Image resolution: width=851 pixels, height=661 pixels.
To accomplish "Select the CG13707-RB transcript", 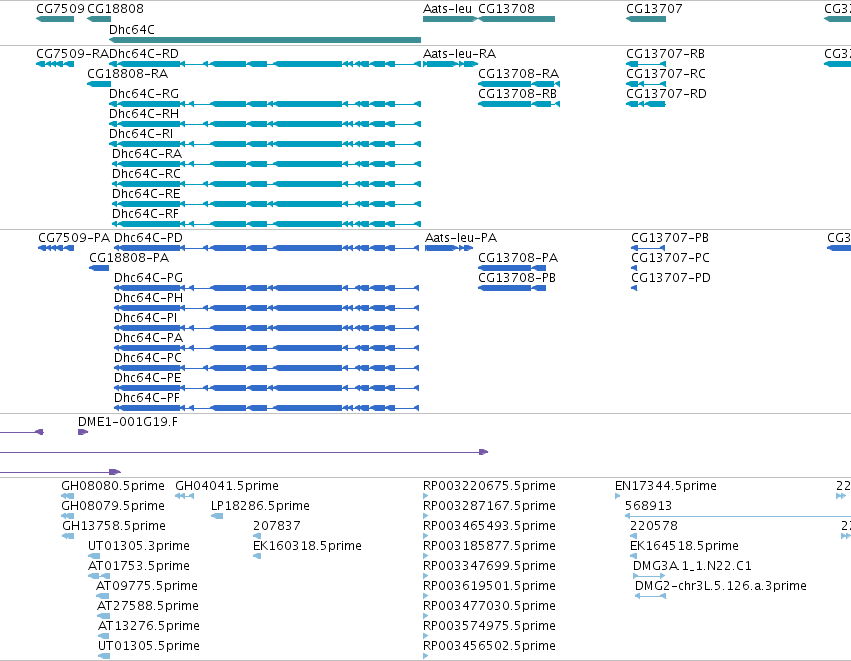I will (646, 64).
